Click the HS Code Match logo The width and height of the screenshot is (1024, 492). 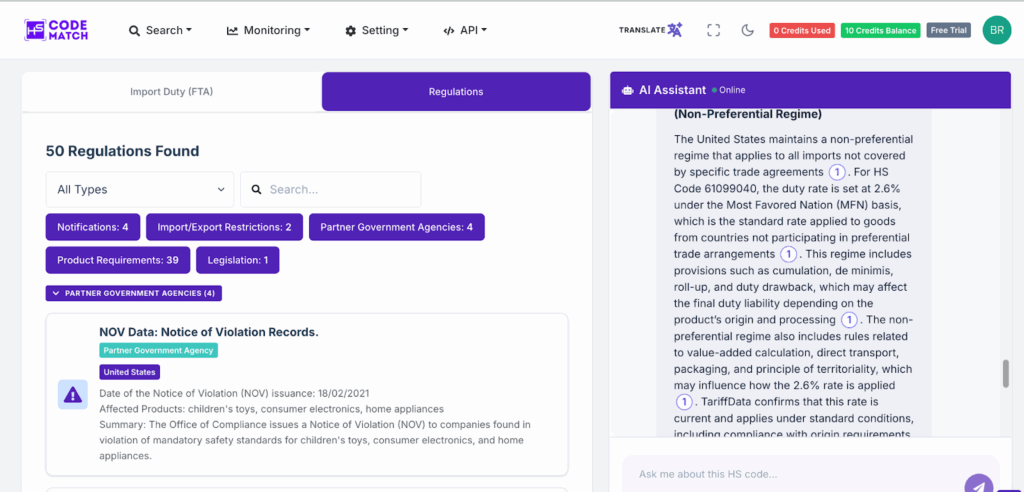click(x=57, y=30)
